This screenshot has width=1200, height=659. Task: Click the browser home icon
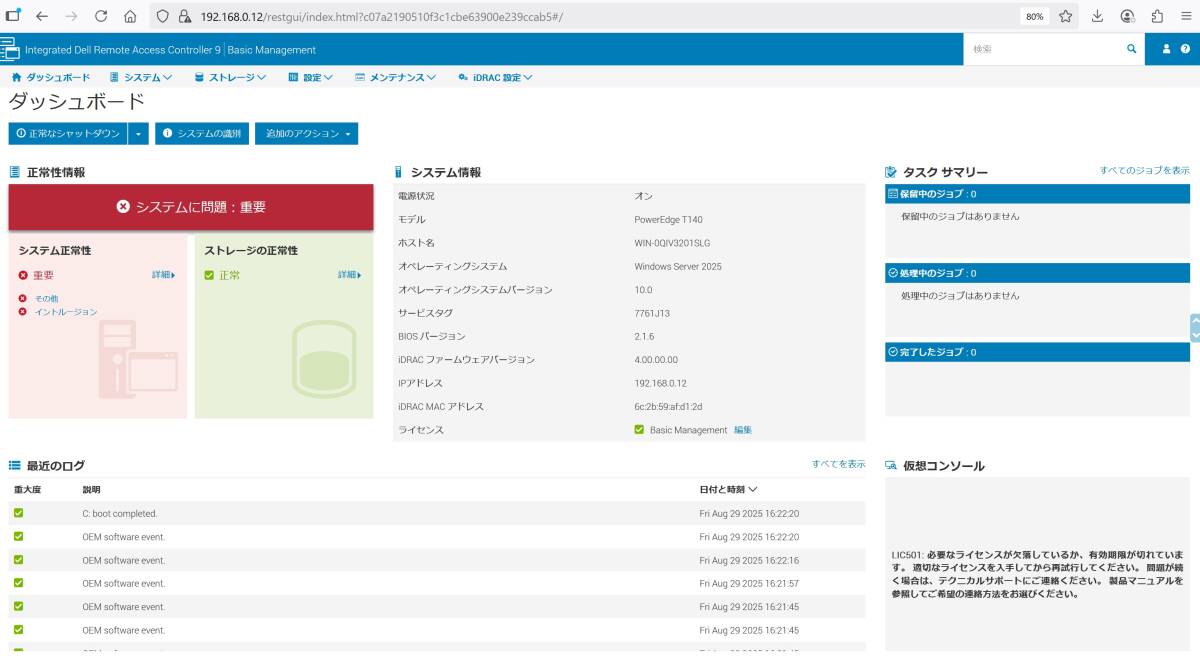coord(130,16)
